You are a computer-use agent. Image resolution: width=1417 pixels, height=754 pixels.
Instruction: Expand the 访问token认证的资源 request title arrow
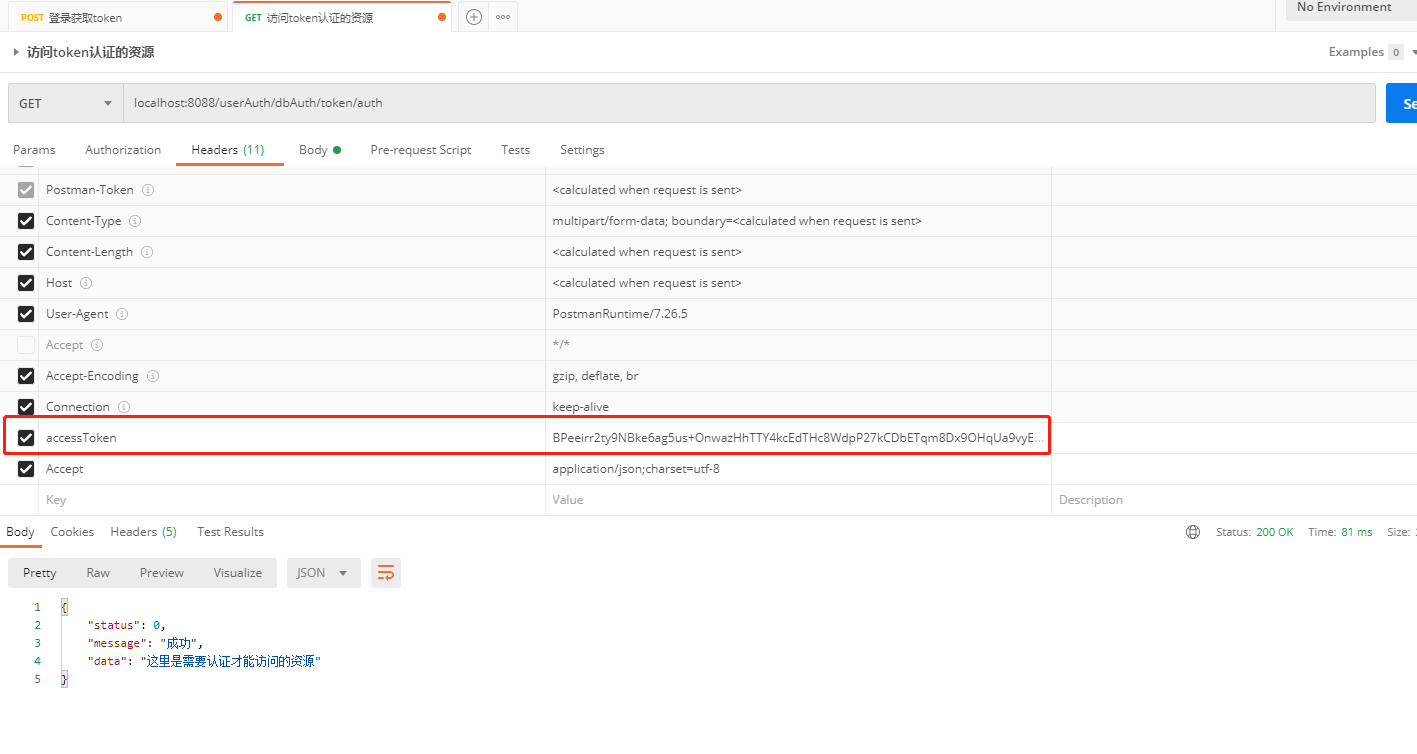coord(16,52)
